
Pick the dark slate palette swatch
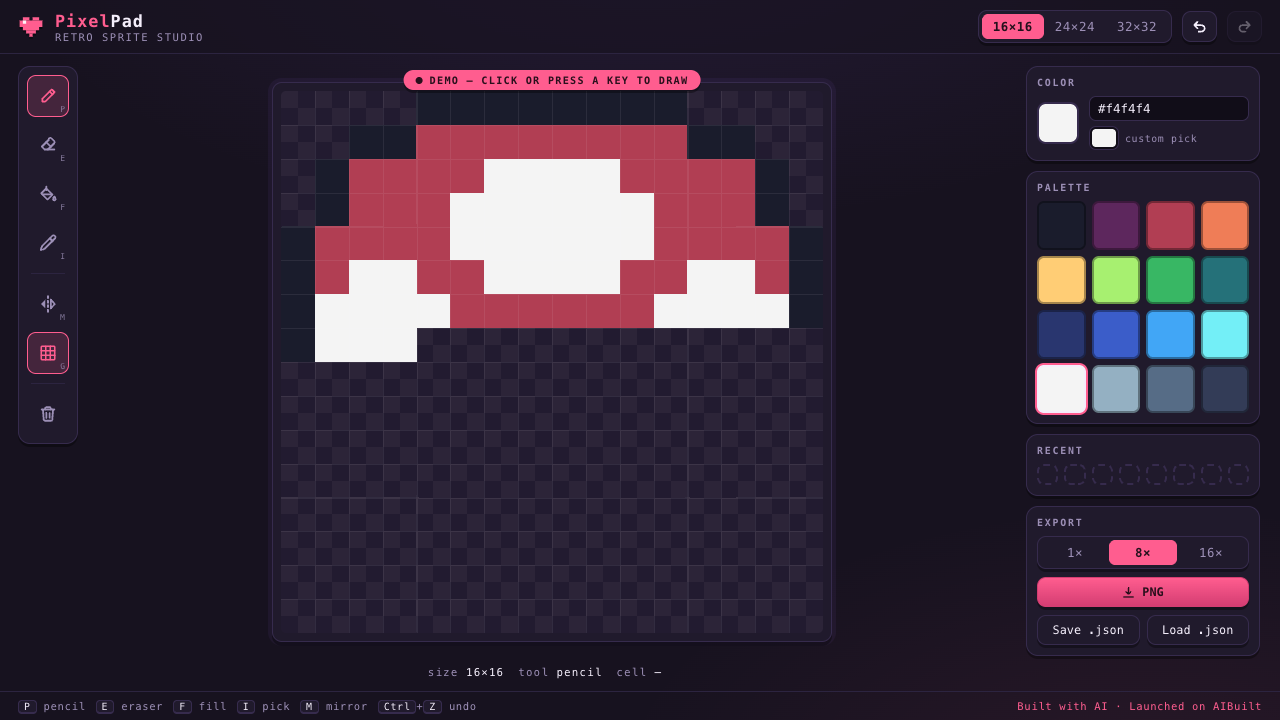click(1225, 389)
